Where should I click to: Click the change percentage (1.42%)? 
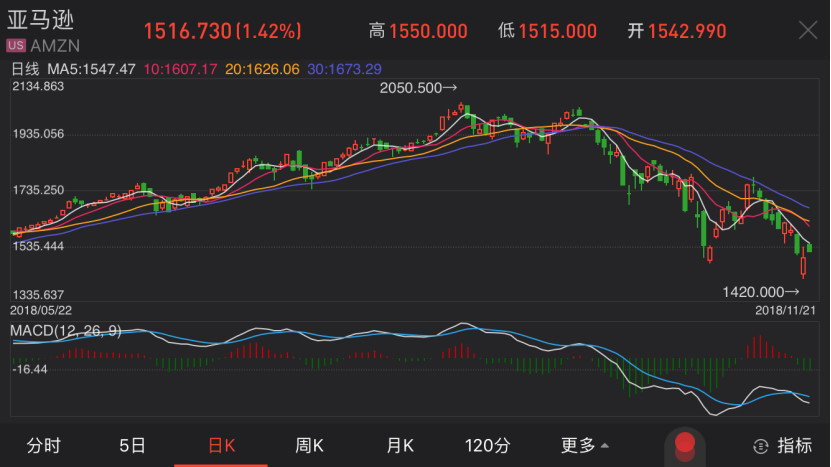(x=269, y=31)
